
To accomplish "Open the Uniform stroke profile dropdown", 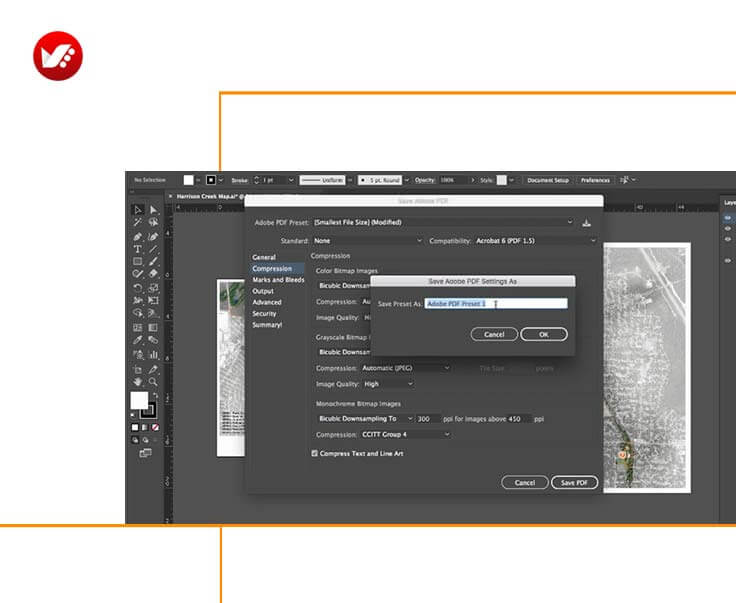I will pyautogui.click(x=326, y=180).
